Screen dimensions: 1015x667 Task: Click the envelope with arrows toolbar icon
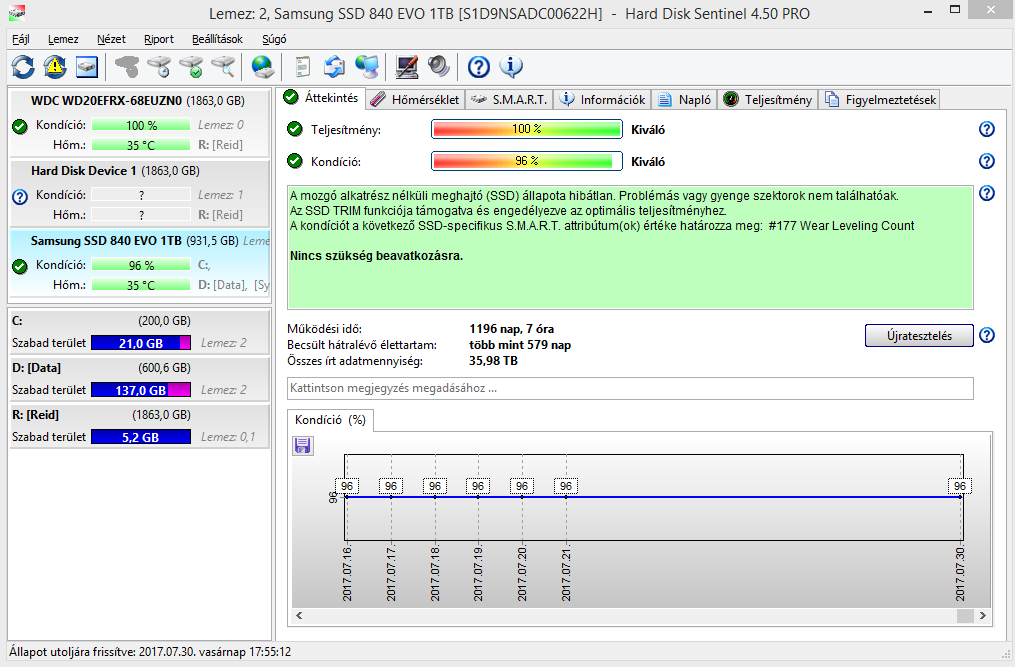335,67
